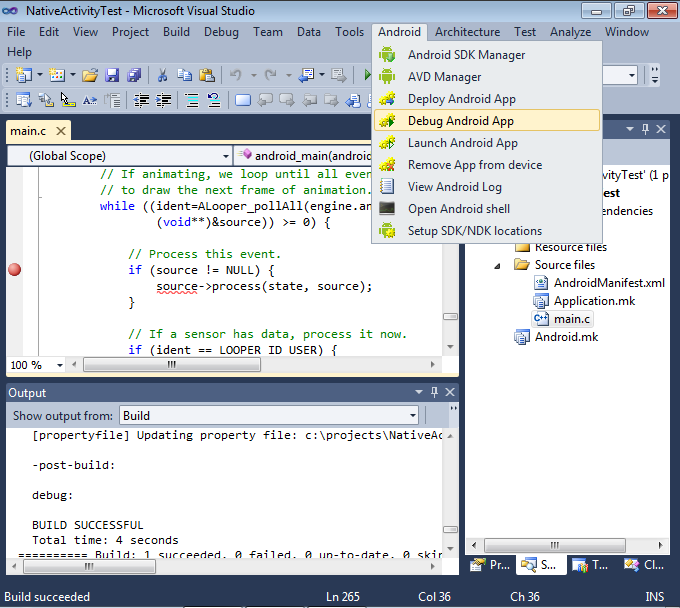Select Debug Android App menu entry
Image resolution: width=680 pixels, height=608 pixels.
(487, 121)
